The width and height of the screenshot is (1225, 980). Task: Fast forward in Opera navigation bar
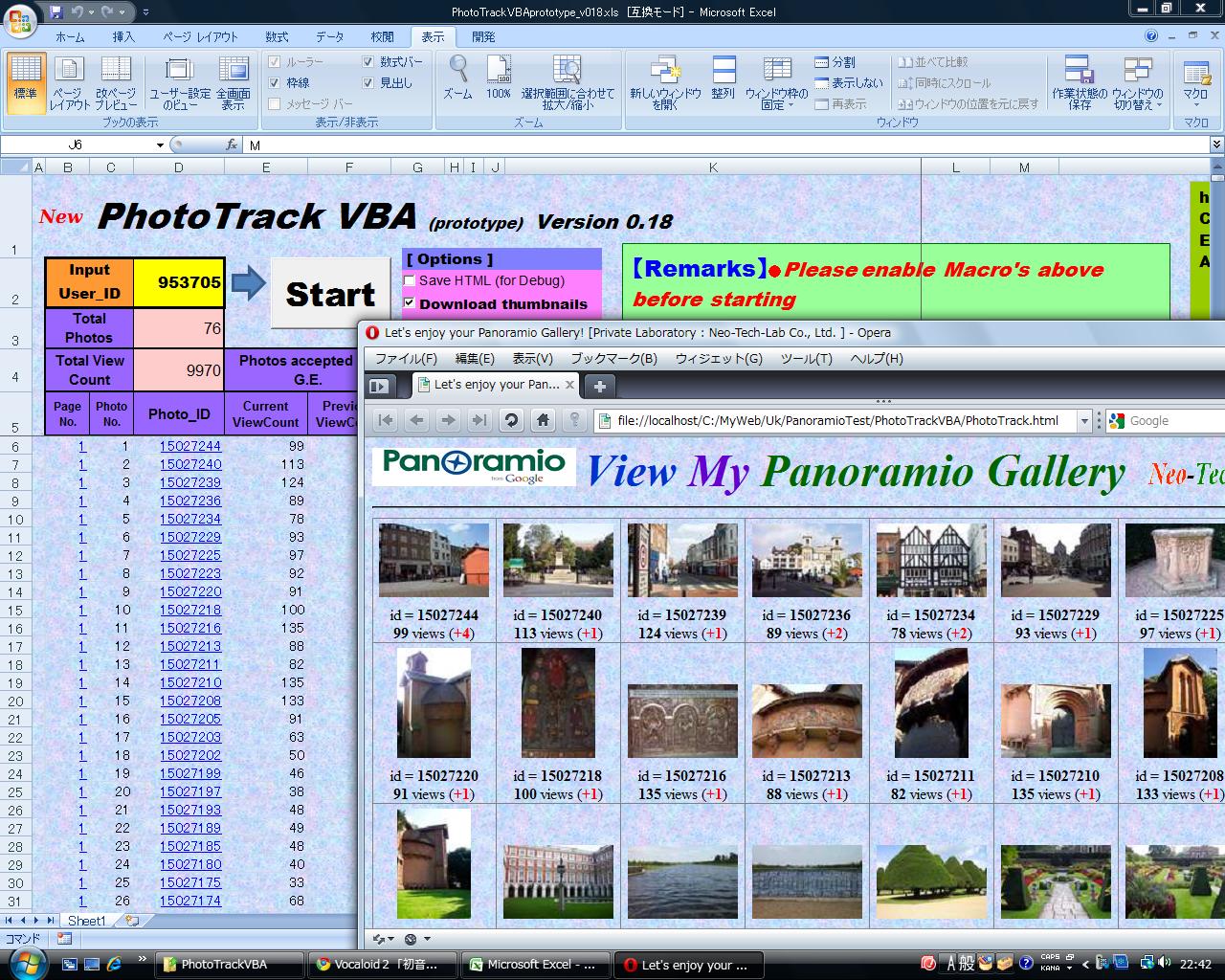pos(479,420)
